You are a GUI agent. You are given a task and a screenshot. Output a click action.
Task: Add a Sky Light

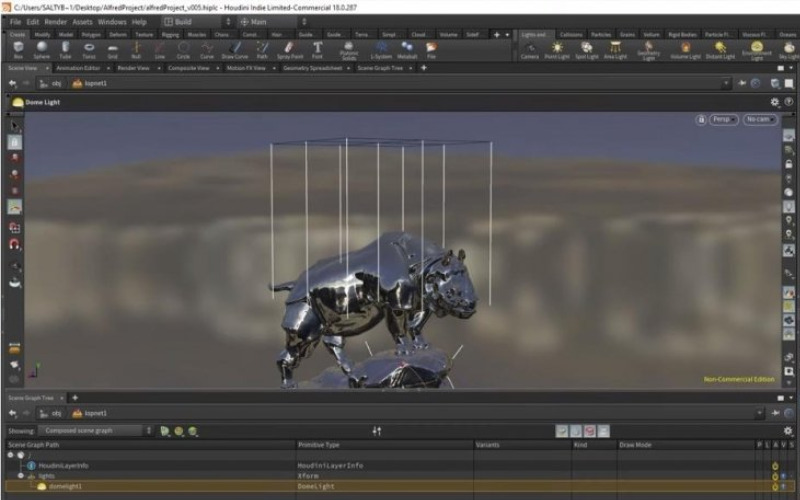pos(789,50)
